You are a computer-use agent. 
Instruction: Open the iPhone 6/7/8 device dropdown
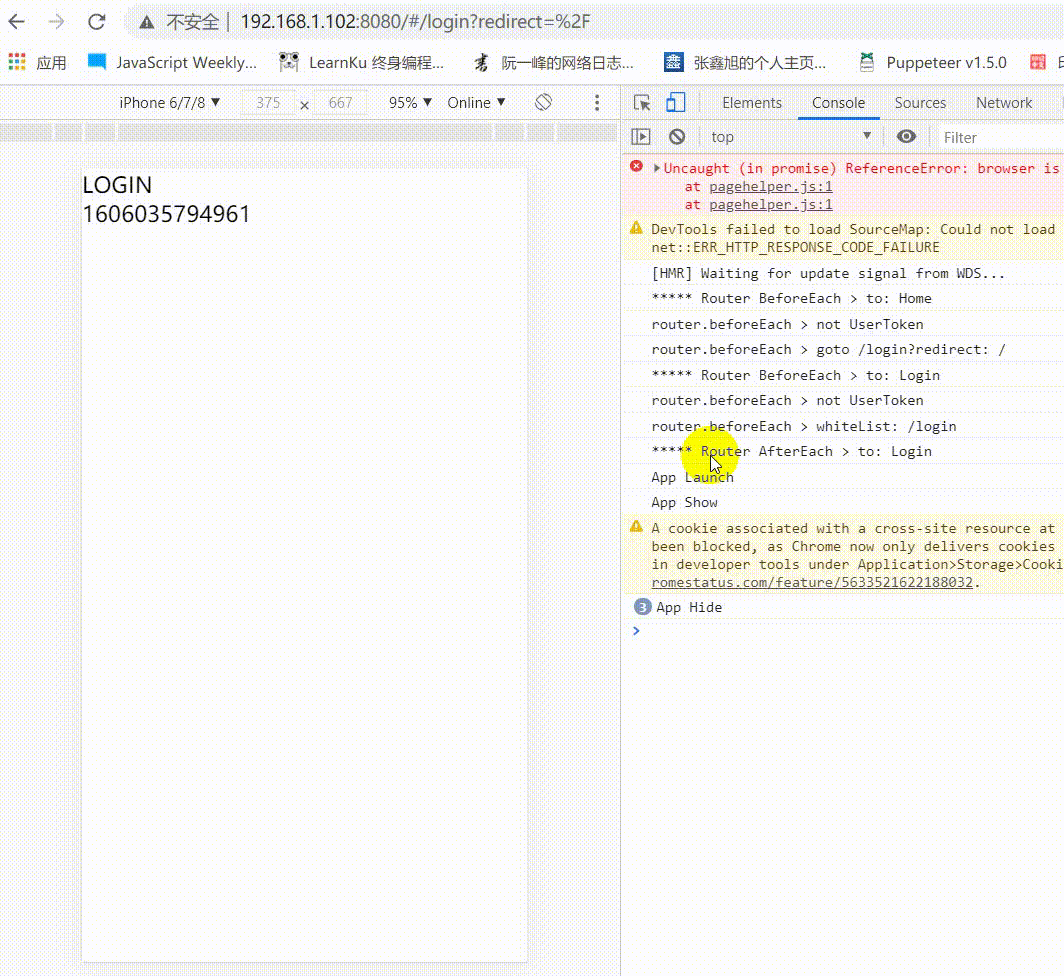click(170, 102)
